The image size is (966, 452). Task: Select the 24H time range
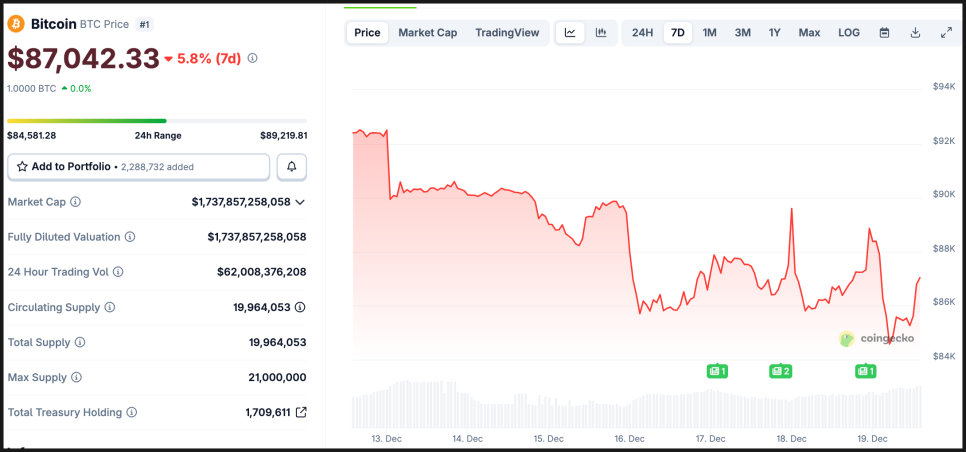coord(642,33)
